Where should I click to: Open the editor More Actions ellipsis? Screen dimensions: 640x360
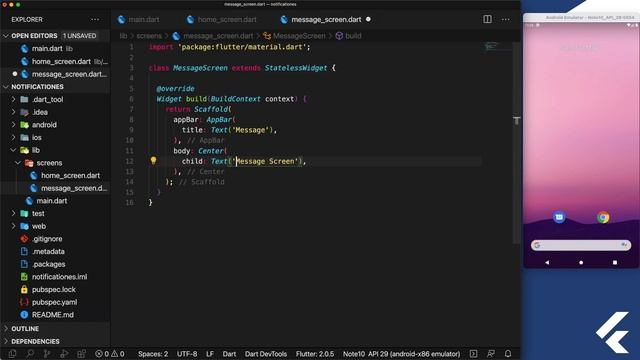click(505, 19)
